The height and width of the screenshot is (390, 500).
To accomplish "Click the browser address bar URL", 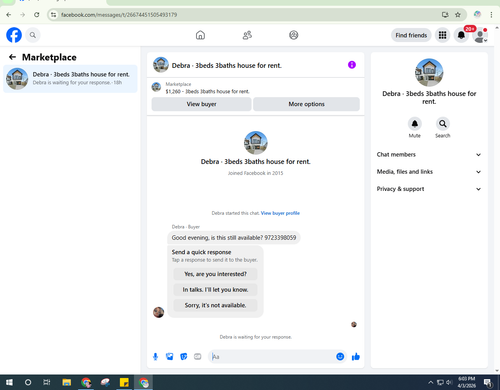I will 119,15.
